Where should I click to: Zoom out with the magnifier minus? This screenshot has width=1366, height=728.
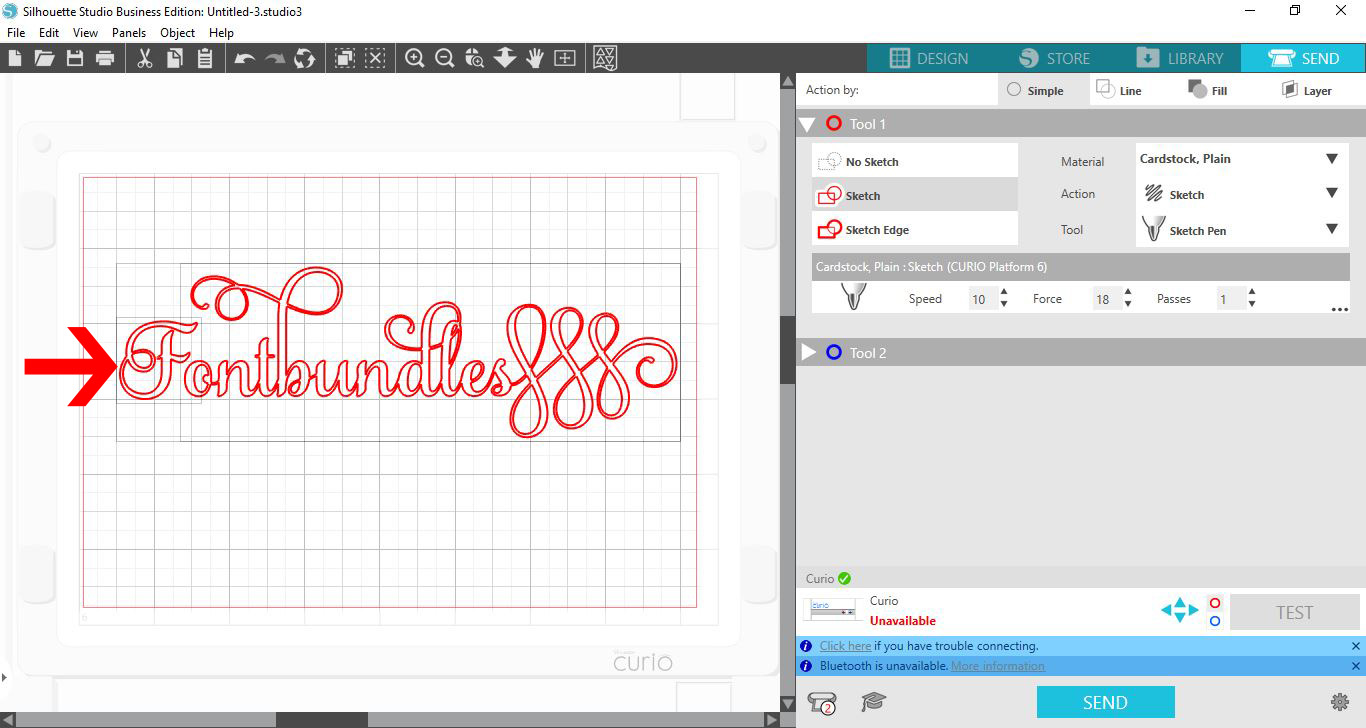tap(445, 58)
